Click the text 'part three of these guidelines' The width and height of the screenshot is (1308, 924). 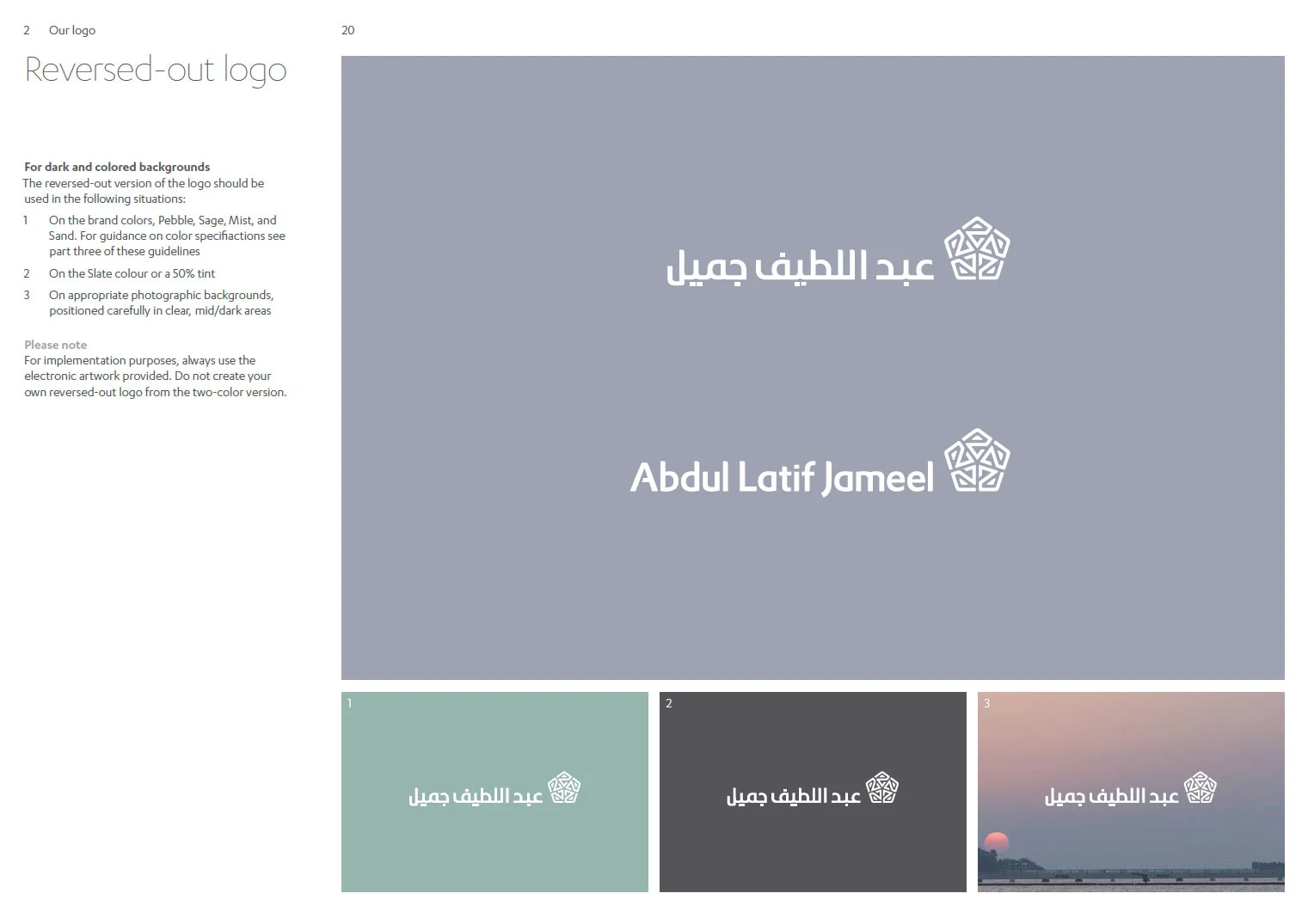tap(125, 251)
